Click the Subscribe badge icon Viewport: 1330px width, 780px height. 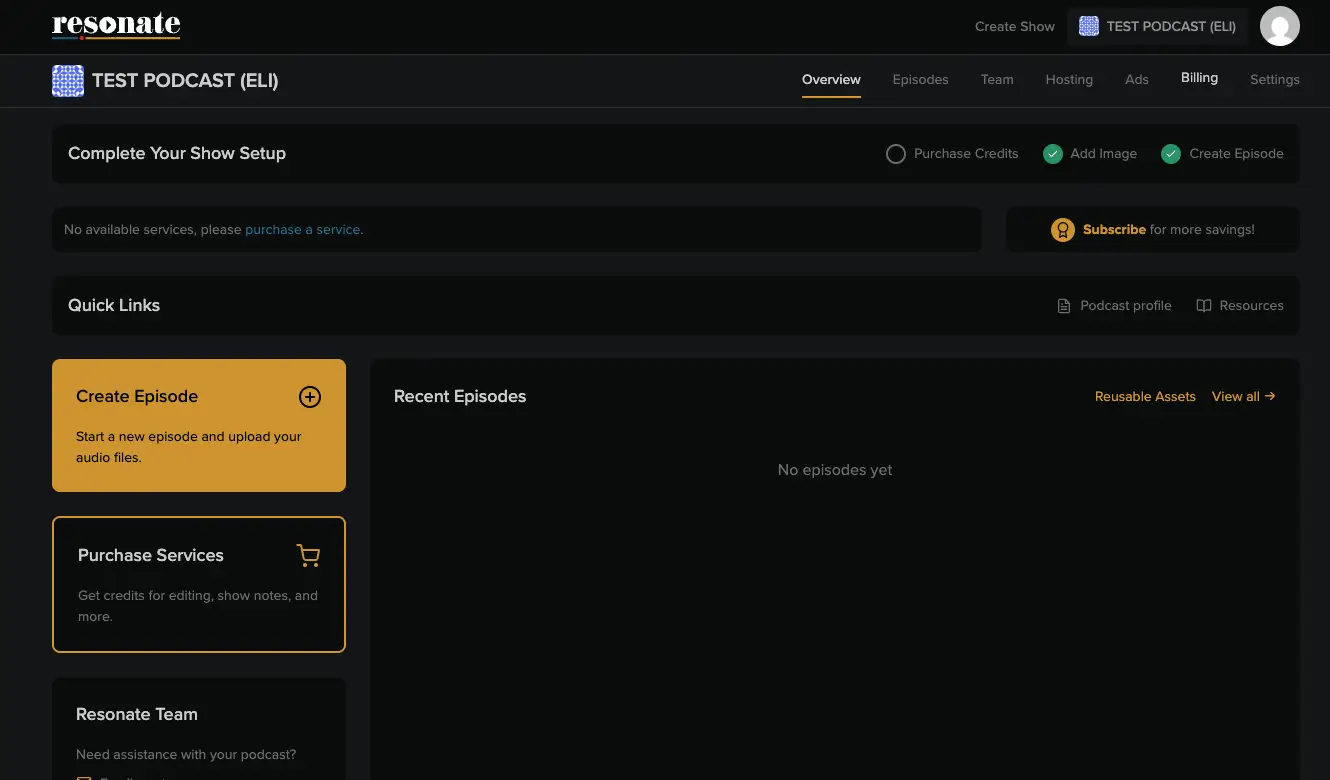[x=1062, y=229]
